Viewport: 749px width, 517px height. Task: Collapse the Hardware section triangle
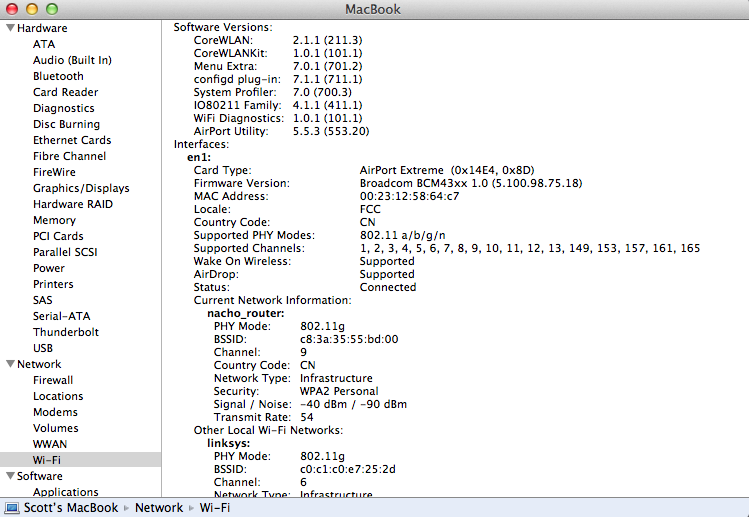pyautogui.click(x=10, y=28)
